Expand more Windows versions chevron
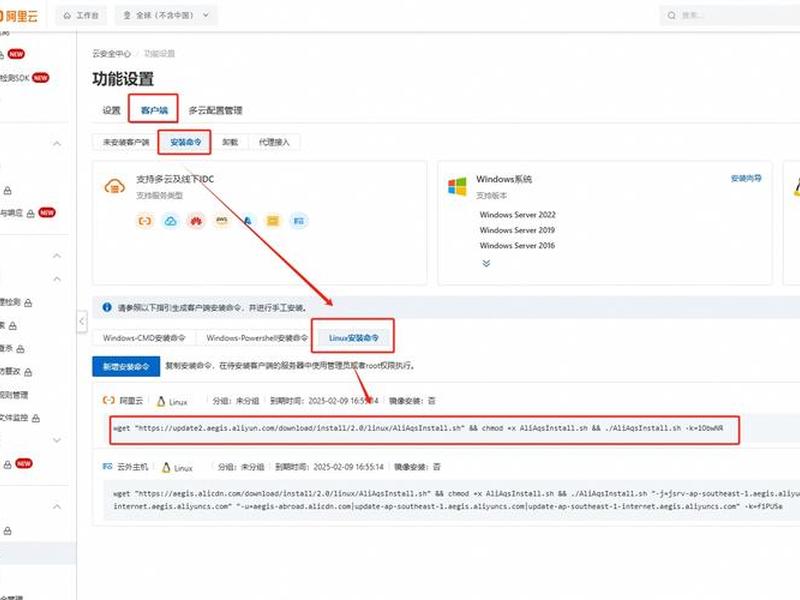The height and width of the screenshot is (600, 800). 486,263
